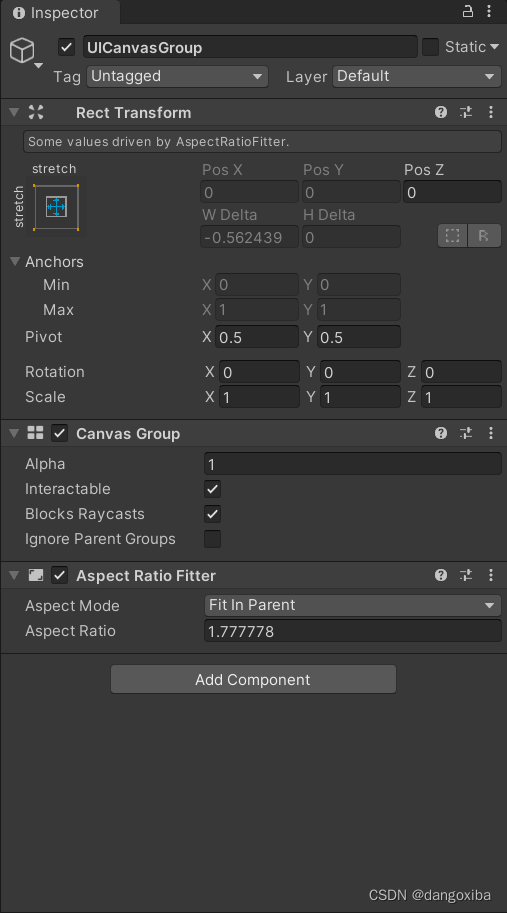Open Rect Transform context menu dots
This screenshot has height=913, width=507.
(491, 112)
